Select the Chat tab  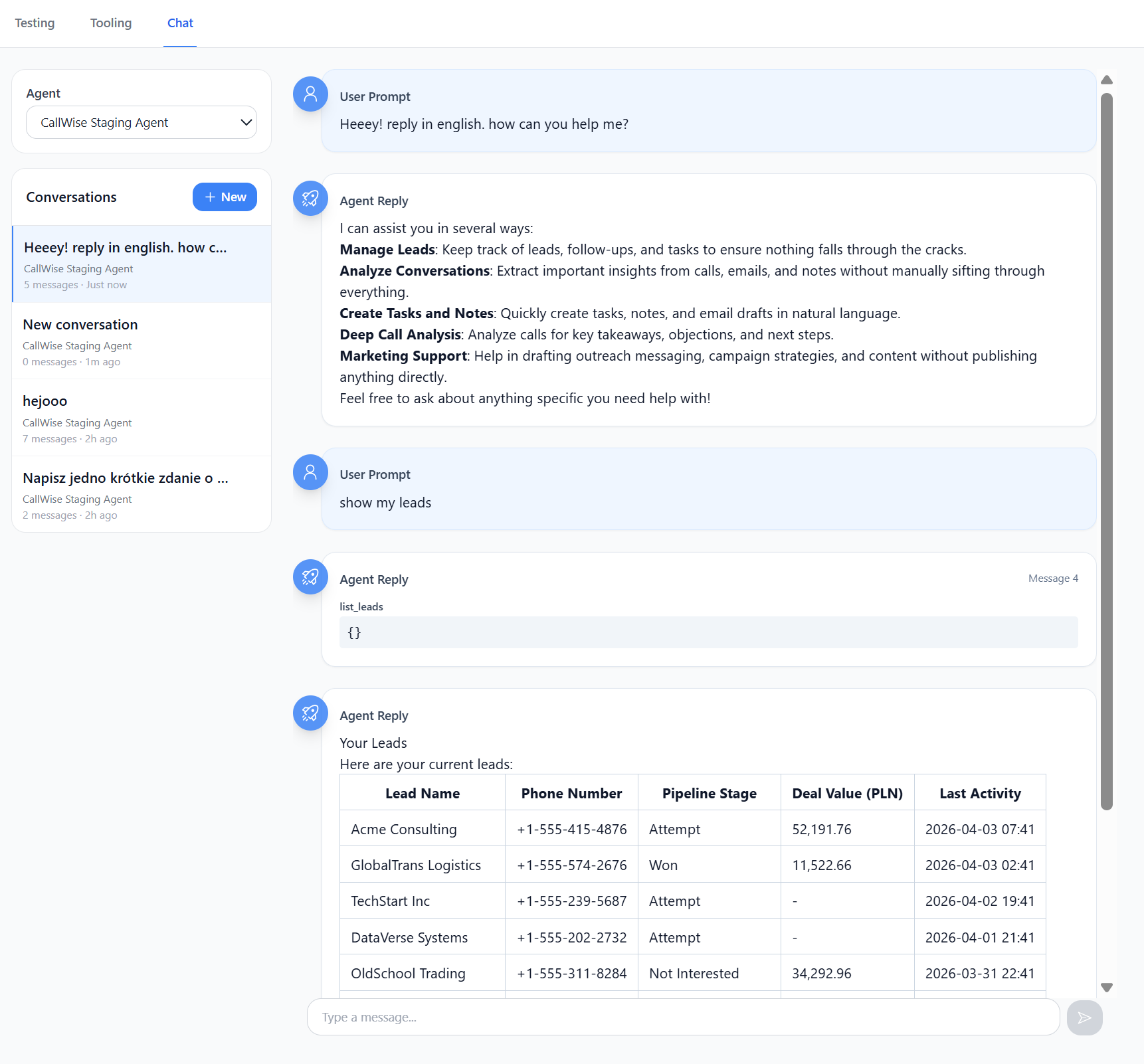click(179, 23)
